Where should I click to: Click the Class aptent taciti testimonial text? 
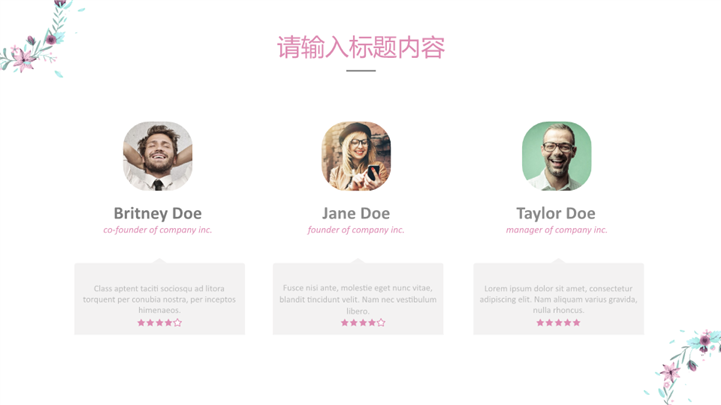(x=159, y=299)
